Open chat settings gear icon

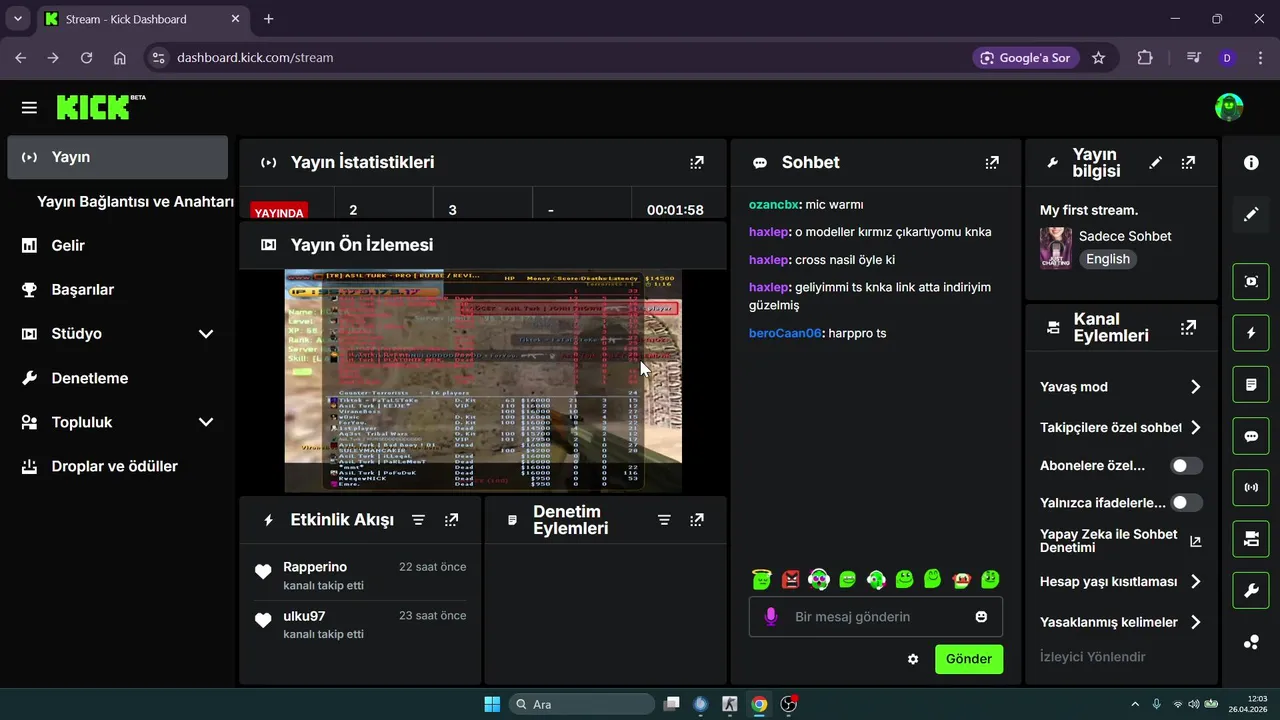coord(913,659)
